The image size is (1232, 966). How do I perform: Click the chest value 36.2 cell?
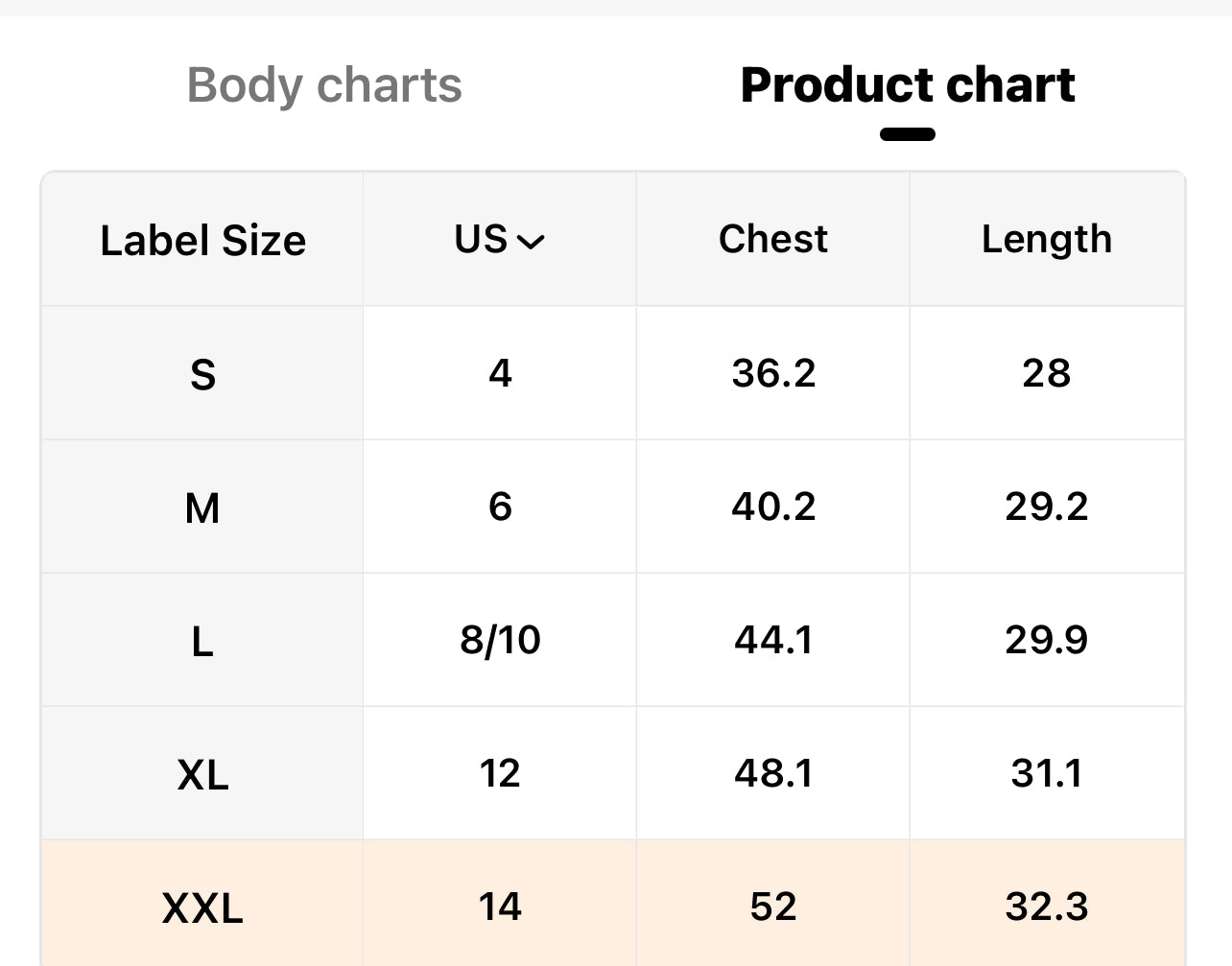(x=773, y=373)
